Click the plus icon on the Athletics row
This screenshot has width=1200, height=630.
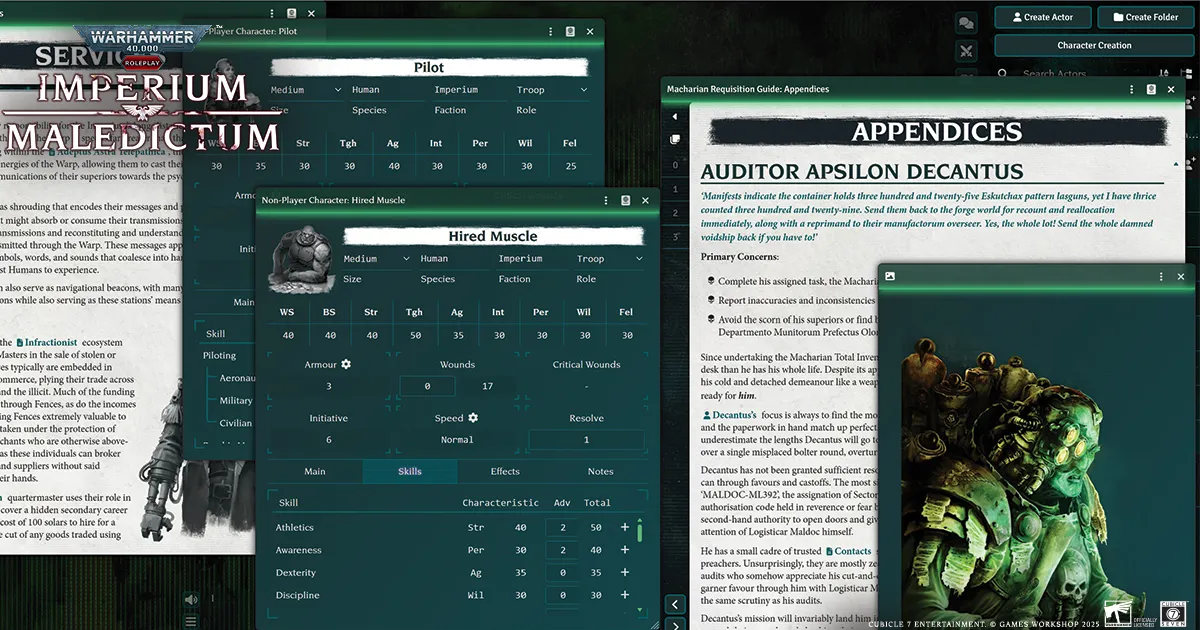(x=625, y=527)
